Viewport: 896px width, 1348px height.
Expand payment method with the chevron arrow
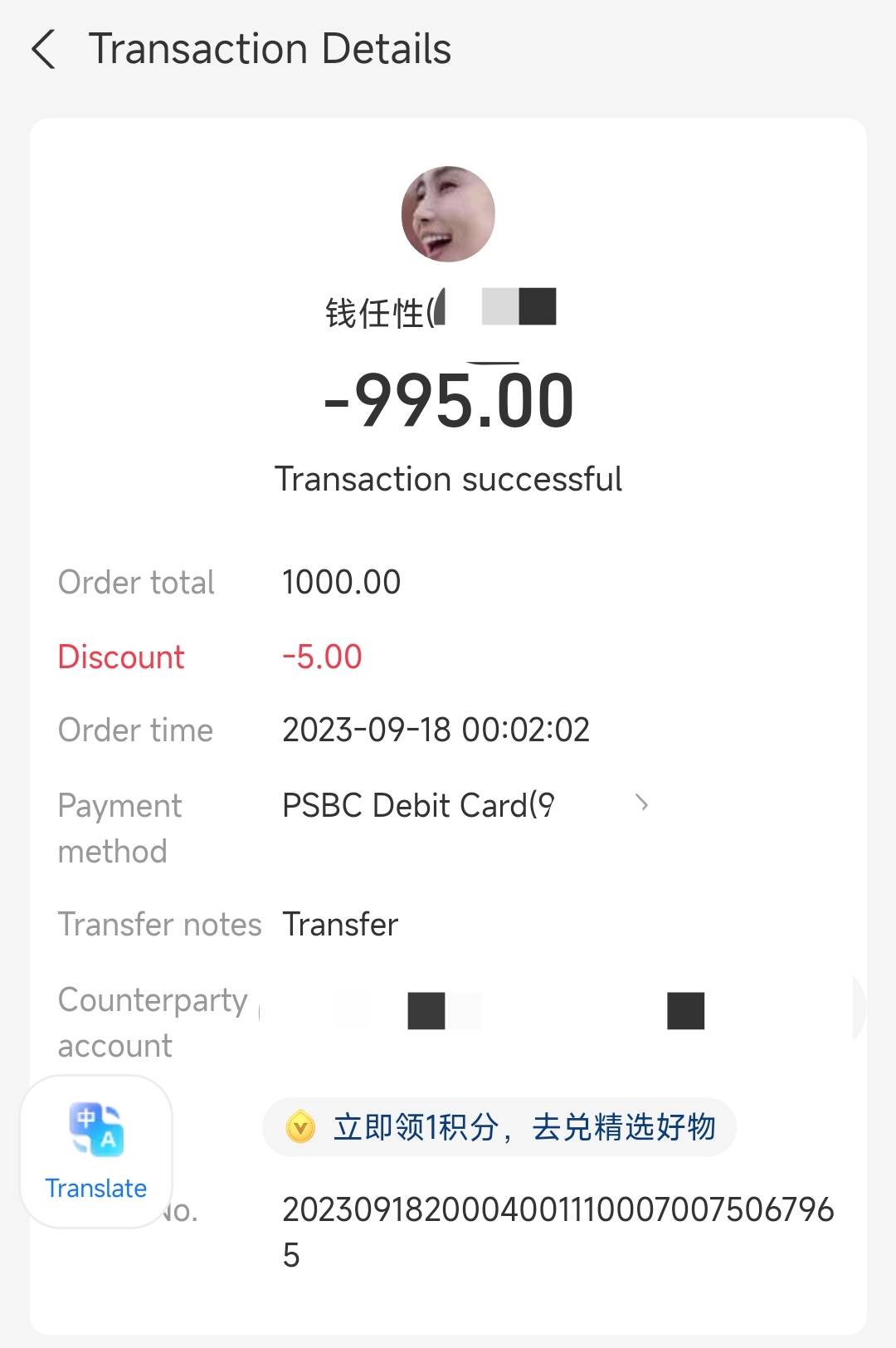click(x=641, y=803)
